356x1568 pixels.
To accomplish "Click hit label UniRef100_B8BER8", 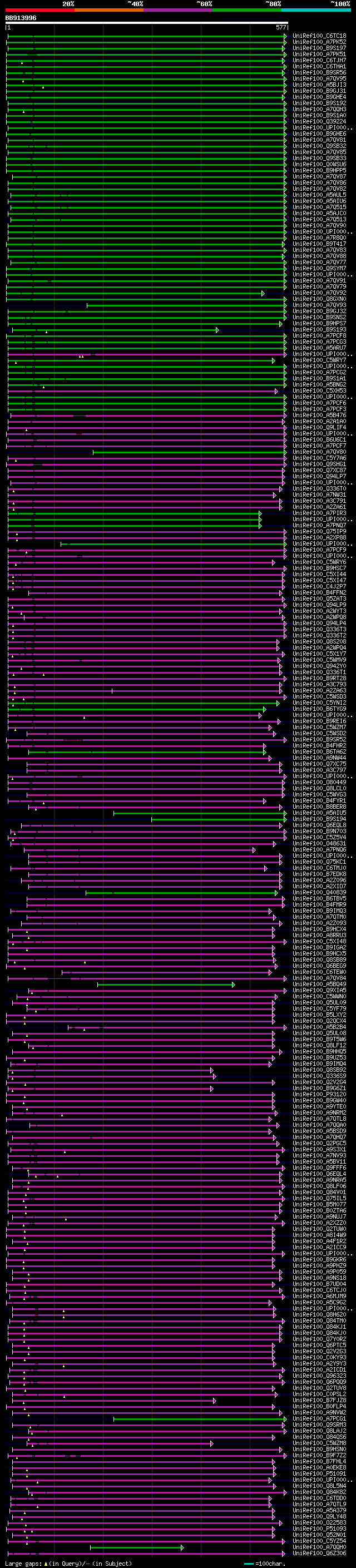I will click(x=319, y=807).
